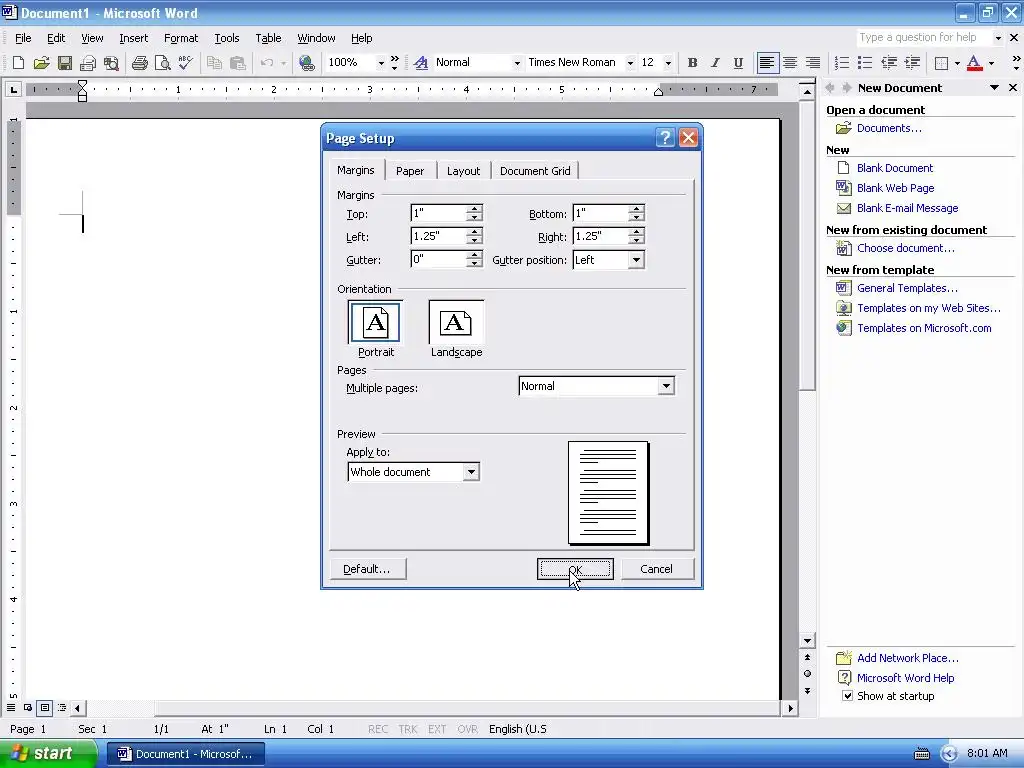Open the File menu
This screenshot has width=1024, height=768.
point(23,38)
